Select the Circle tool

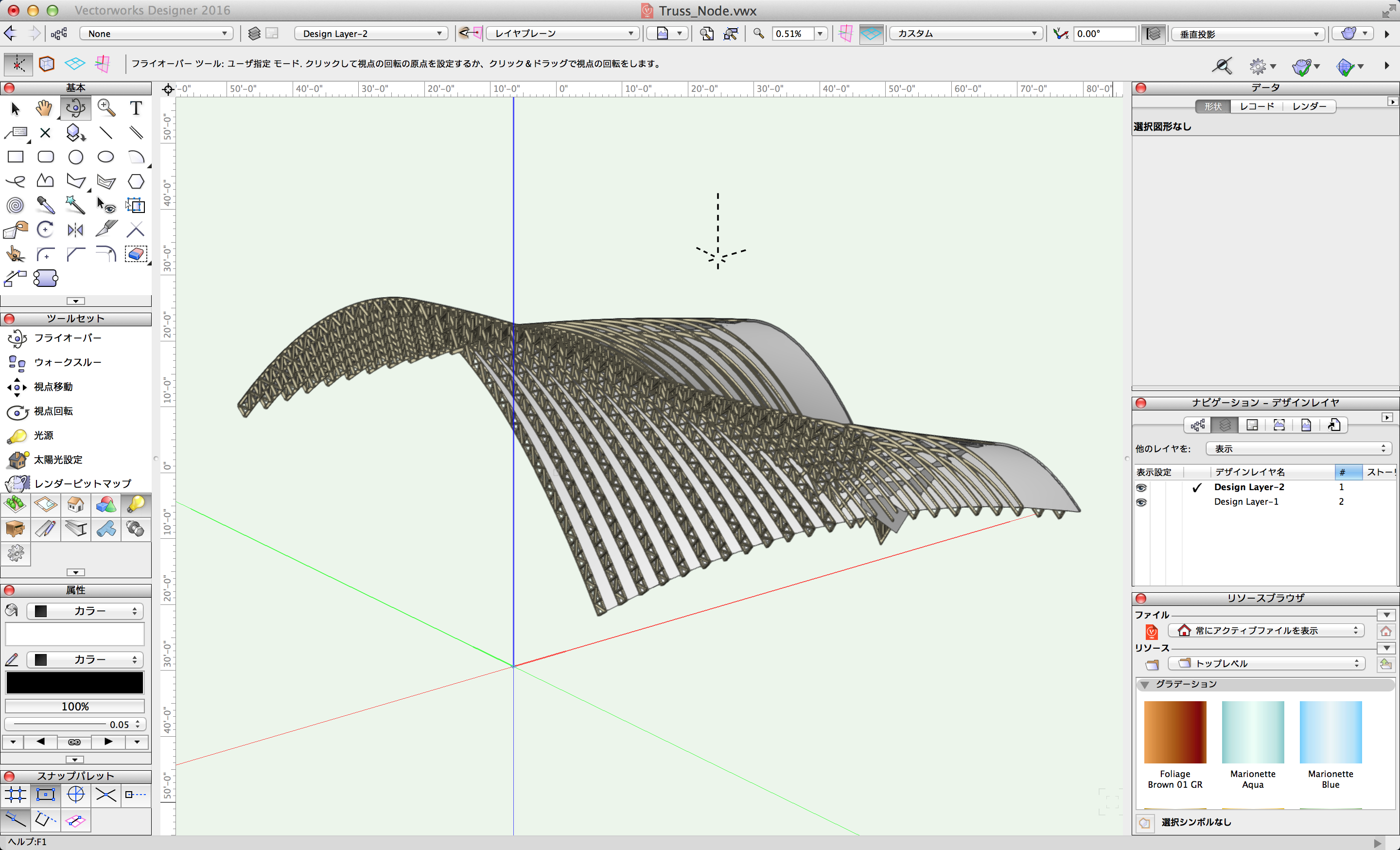pyautogui.click(x=75, y=157)
